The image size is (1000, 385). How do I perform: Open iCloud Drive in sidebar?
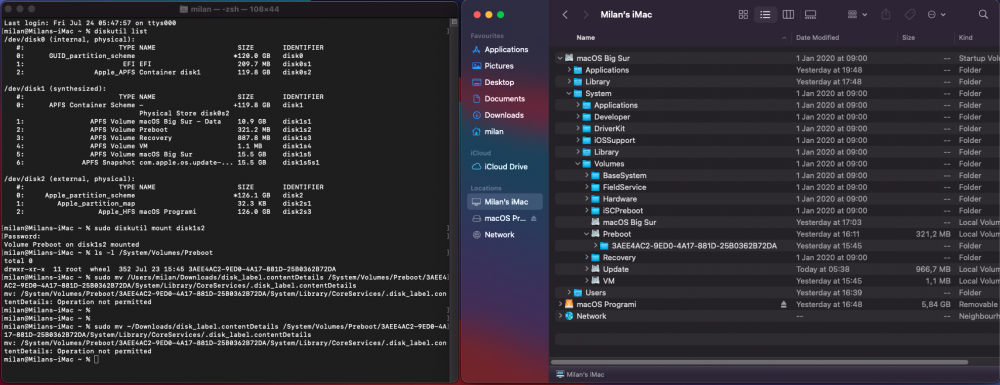tap(506, 166)
